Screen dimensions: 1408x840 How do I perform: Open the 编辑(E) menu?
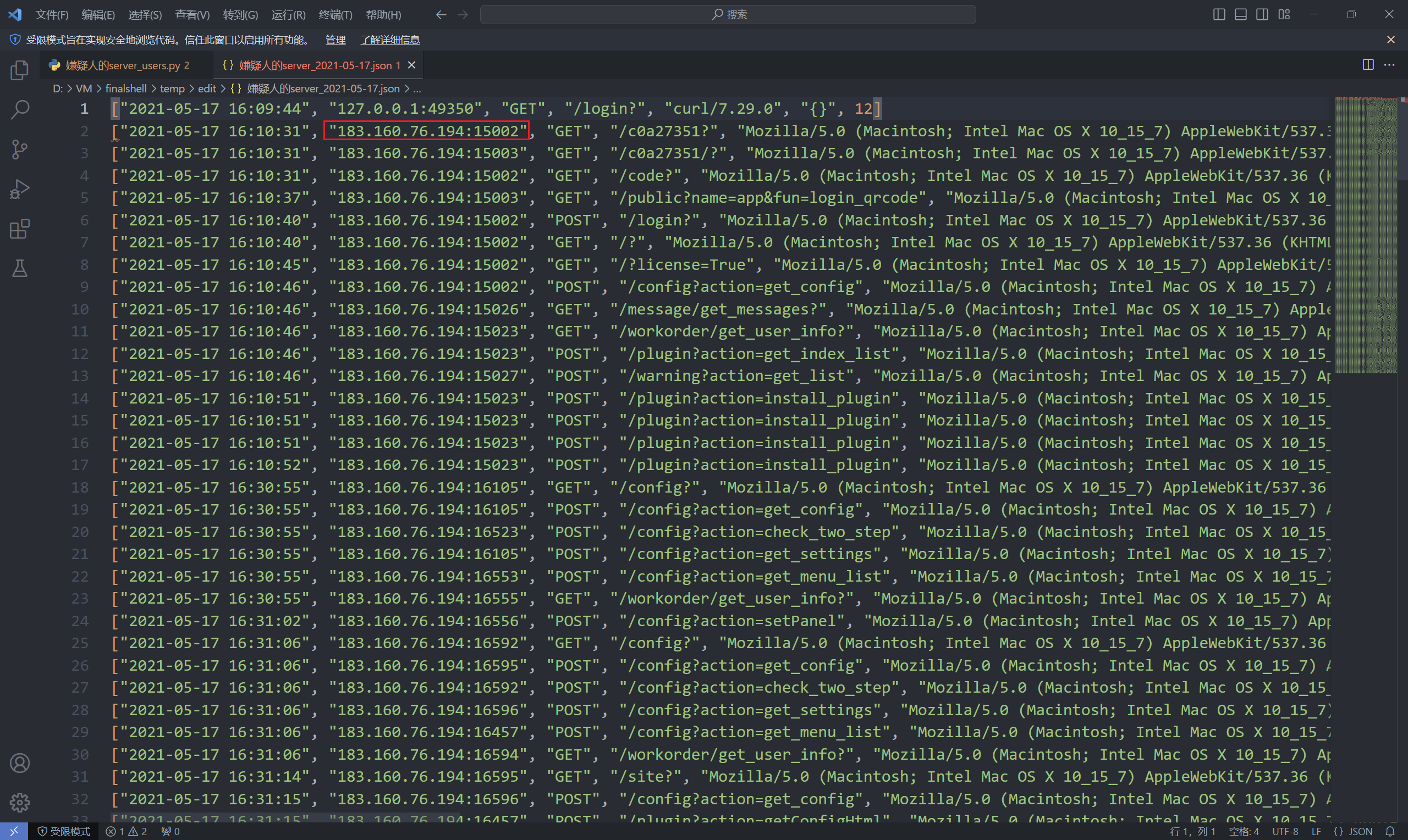(x=98, y=15)
